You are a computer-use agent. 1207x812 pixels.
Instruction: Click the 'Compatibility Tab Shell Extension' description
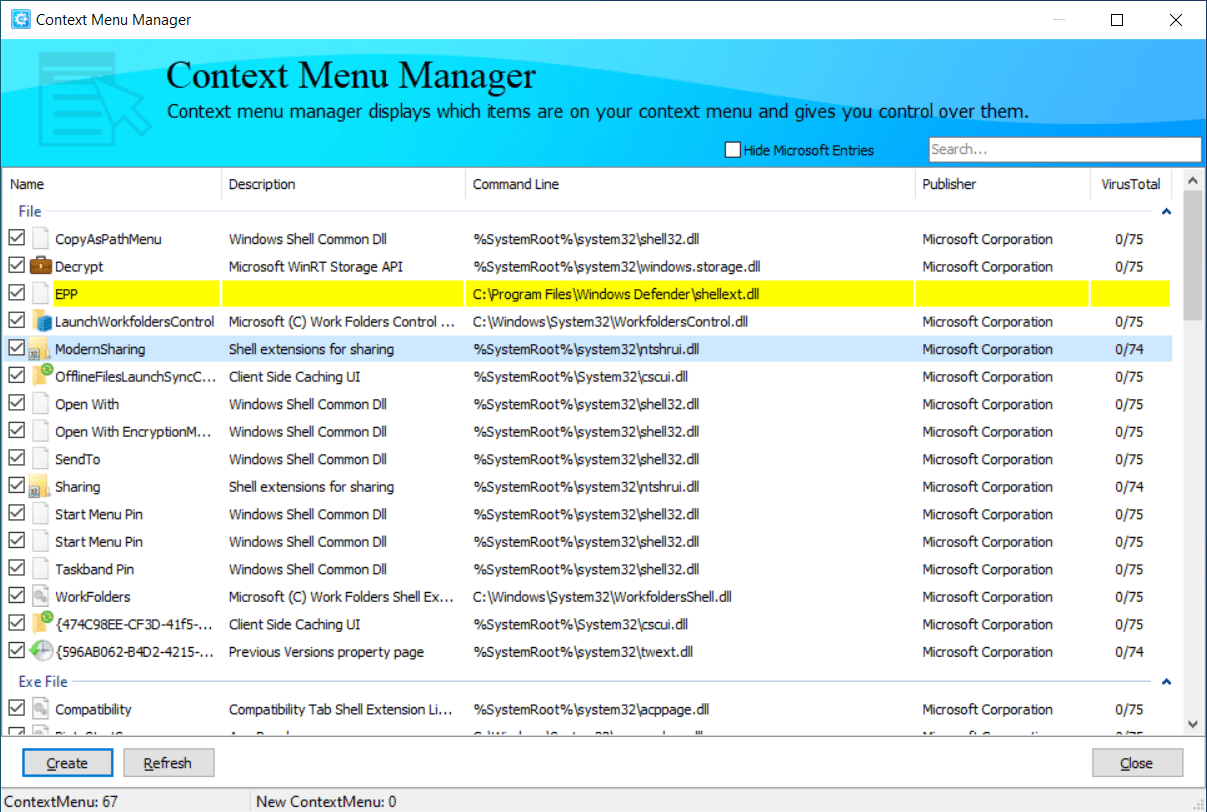(x=342, y=709)
